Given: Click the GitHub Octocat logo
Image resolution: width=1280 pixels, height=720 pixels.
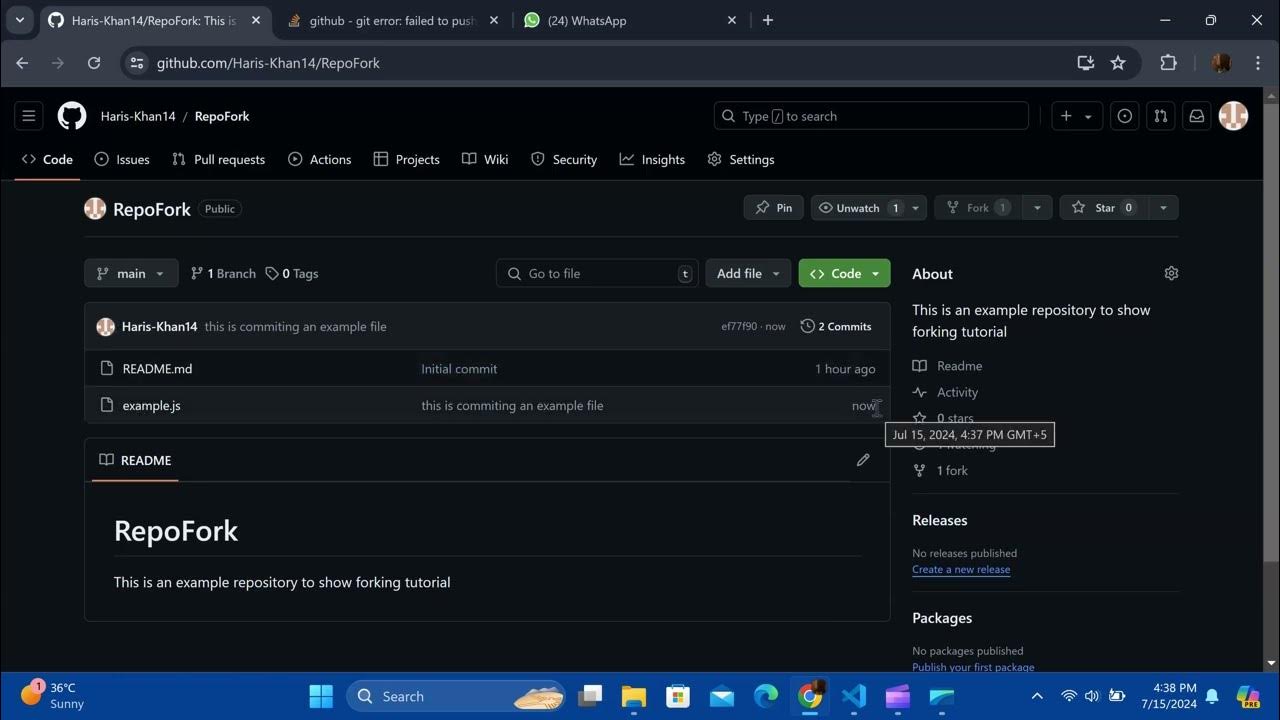Looking at the screenshot, I should (x=72, y=116).
